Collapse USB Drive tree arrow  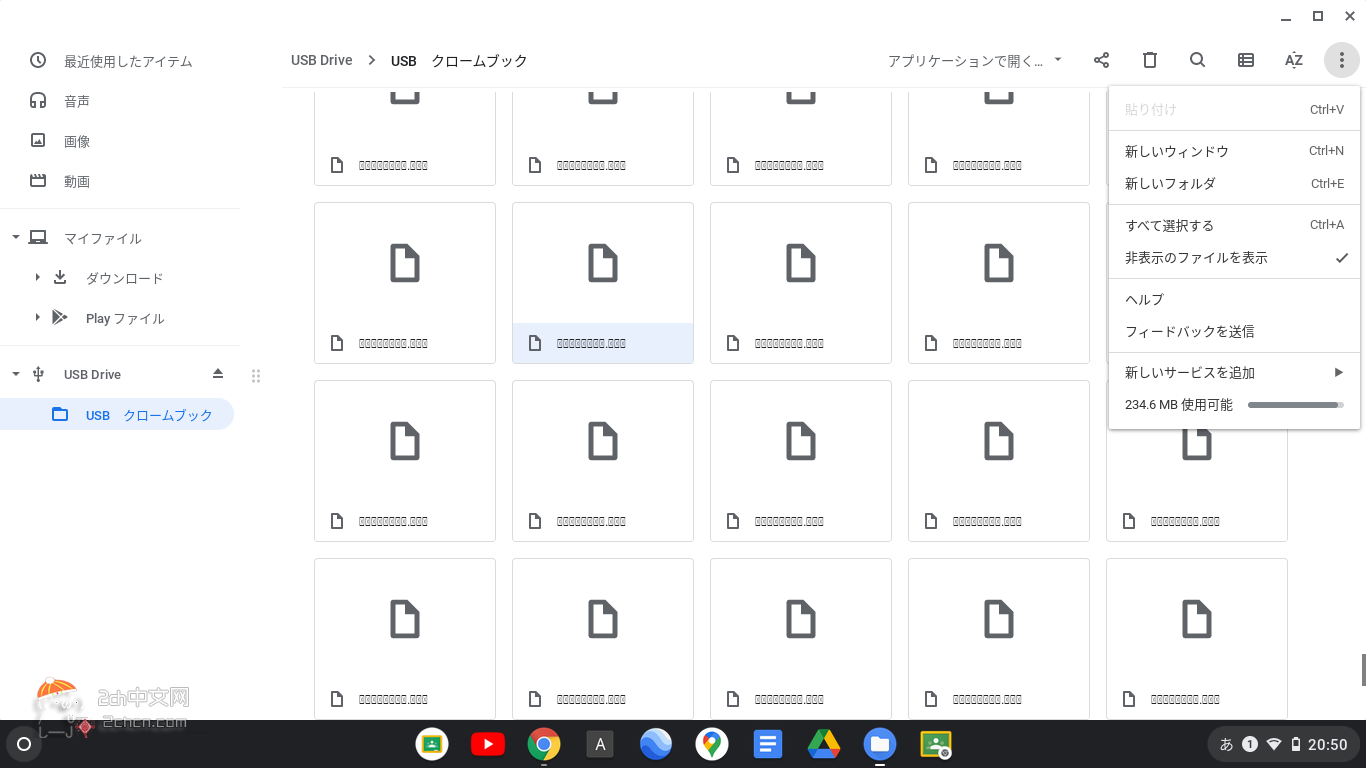tap(16, 374)
